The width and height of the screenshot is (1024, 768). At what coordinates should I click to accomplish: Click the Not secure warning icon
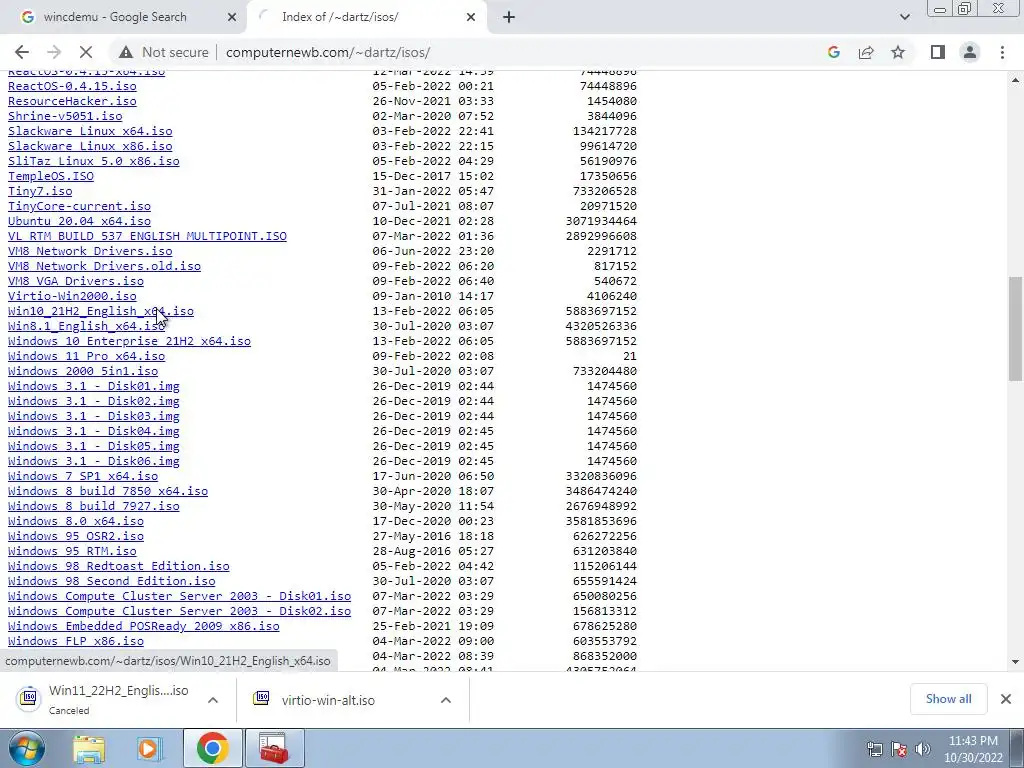pos(126,52)
